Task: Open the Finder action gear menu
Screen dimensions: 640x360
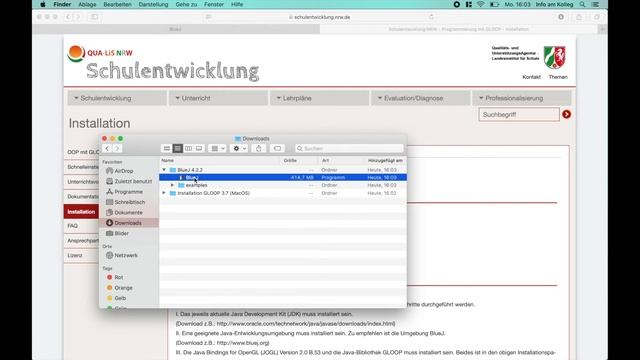Action: (x=239, y=149)
